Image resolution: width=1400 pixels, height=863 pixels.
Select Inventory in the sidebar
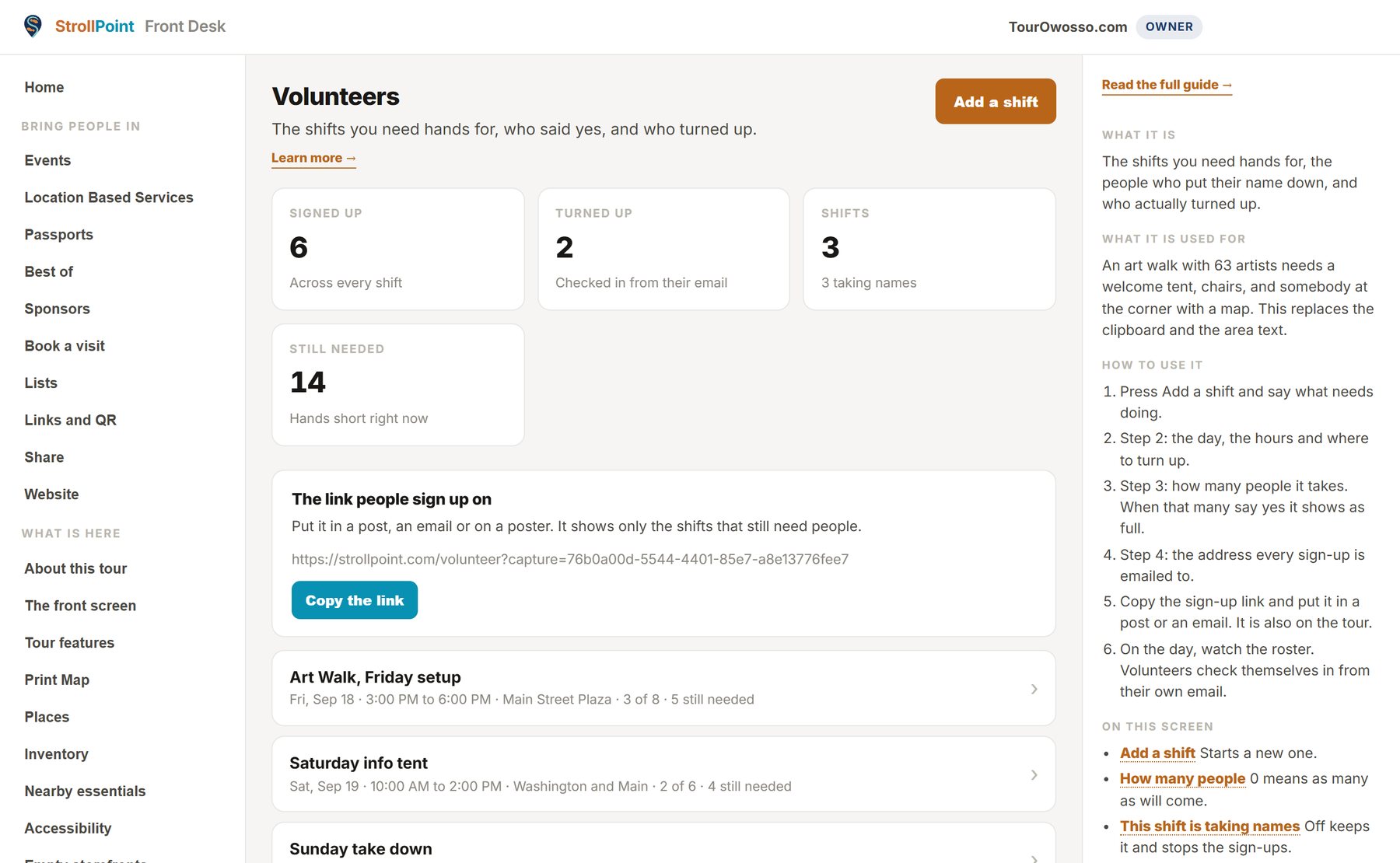(x=57, y=754)
